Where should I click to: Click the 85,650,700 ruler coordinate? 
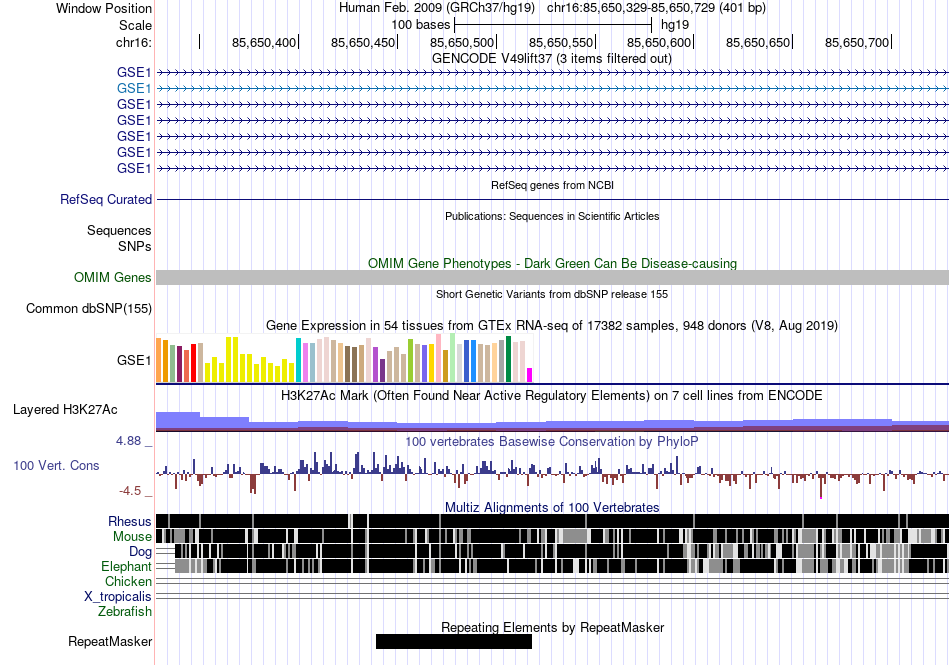[857, 42]
